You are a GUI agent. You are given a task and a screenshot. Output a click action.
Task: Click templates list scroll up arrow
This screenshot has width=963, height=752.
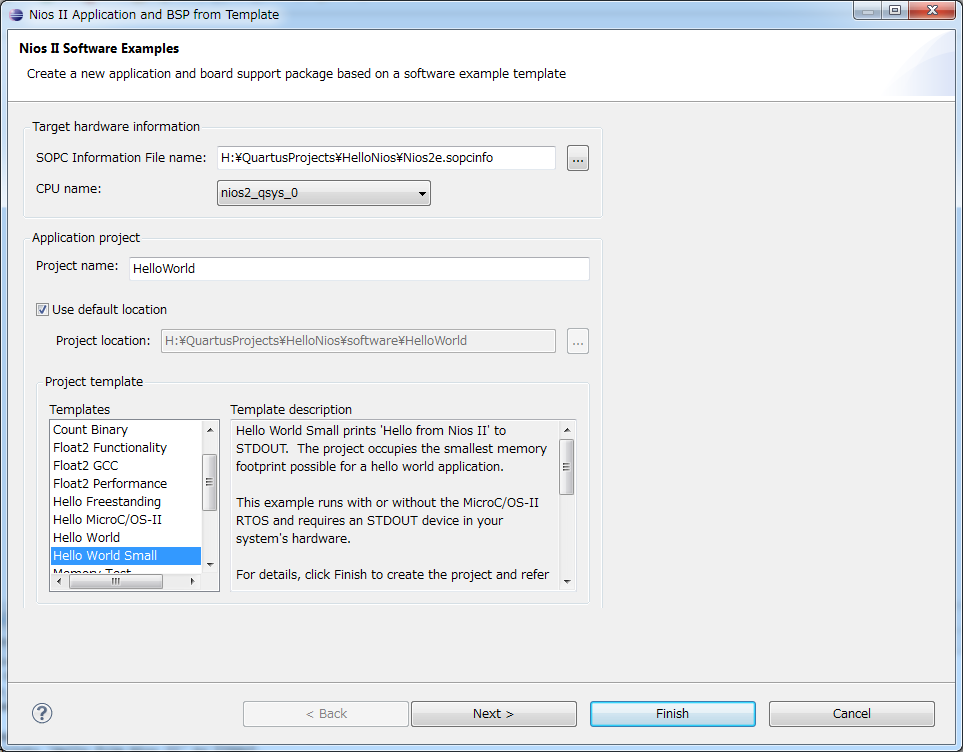[x=210, y=429]
